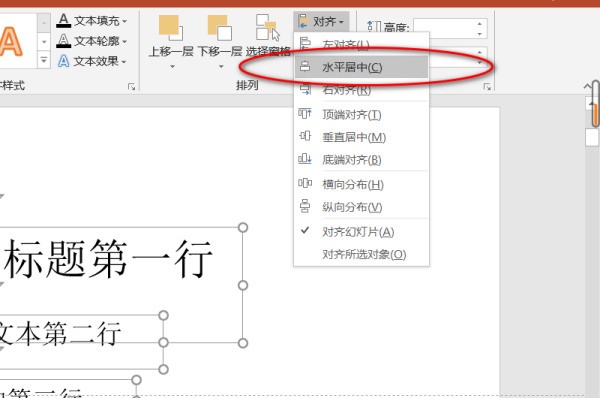600x398 pixels.
Task: Expand the Text Fill dropdown arrow
Action: (x=125, y=21)
